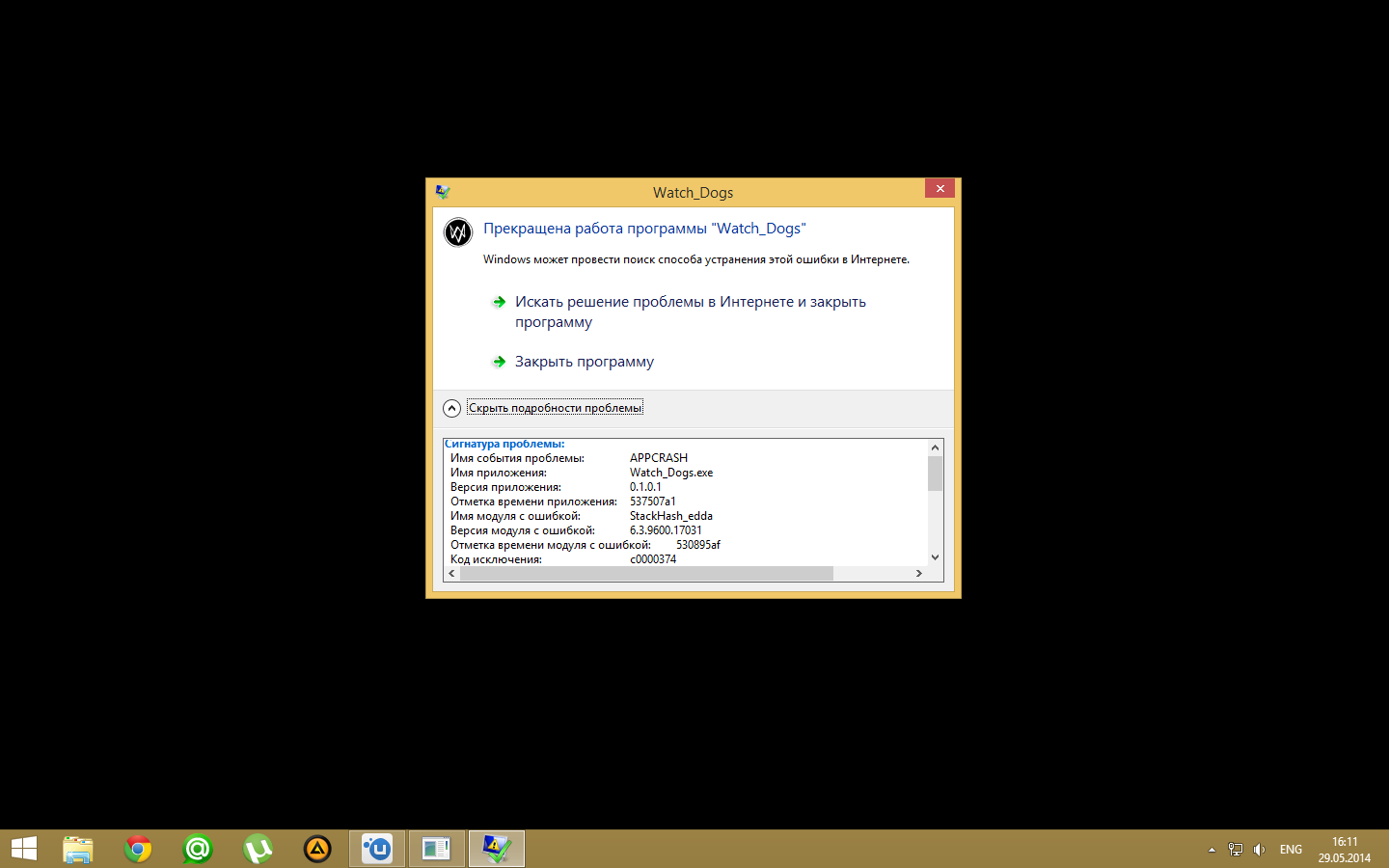Screen dimensions: 1389x868
Task: Click the APPCRASH event name value
Action: click(659, 458)
